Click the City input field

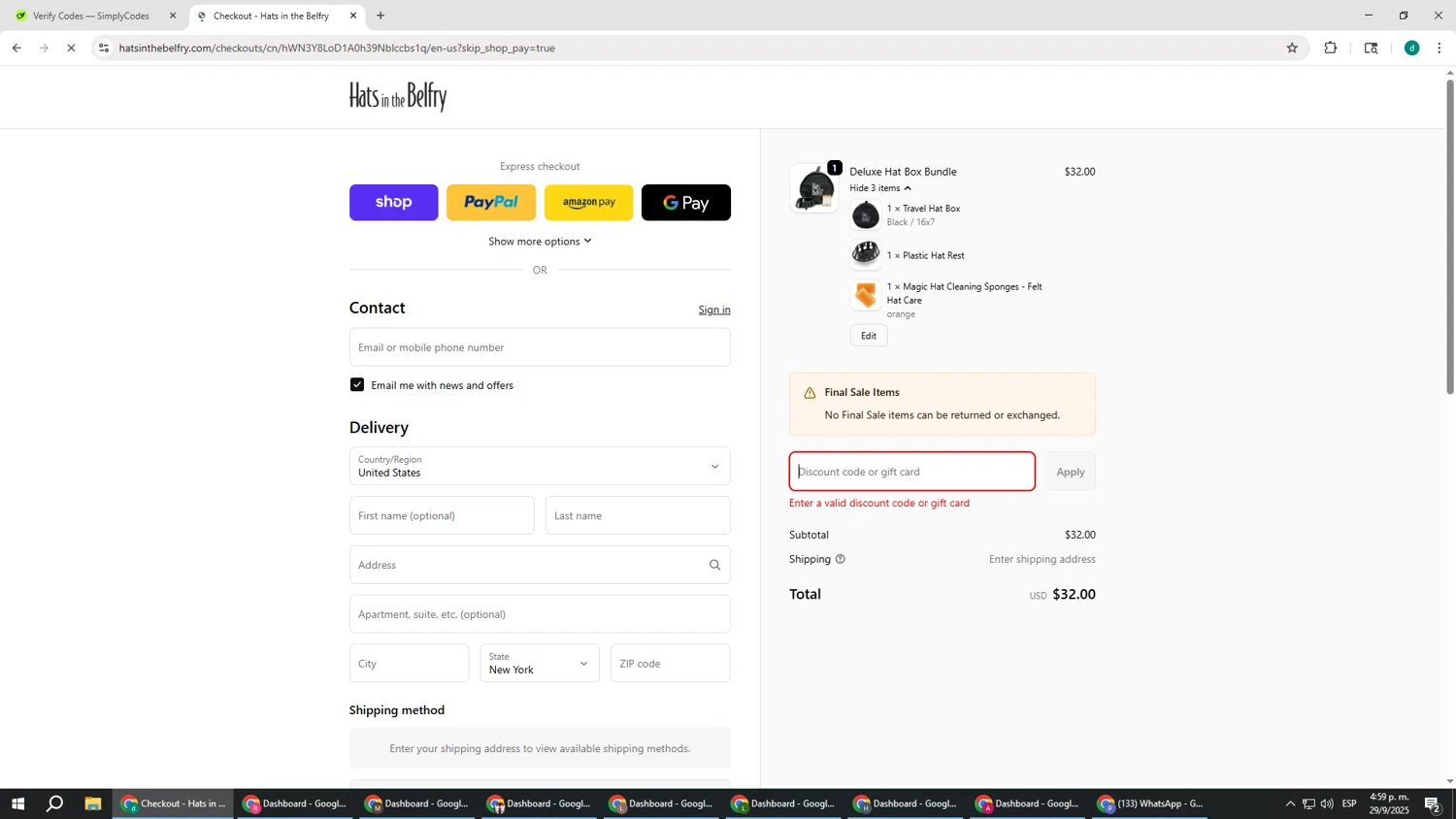[x=409, y=664]
